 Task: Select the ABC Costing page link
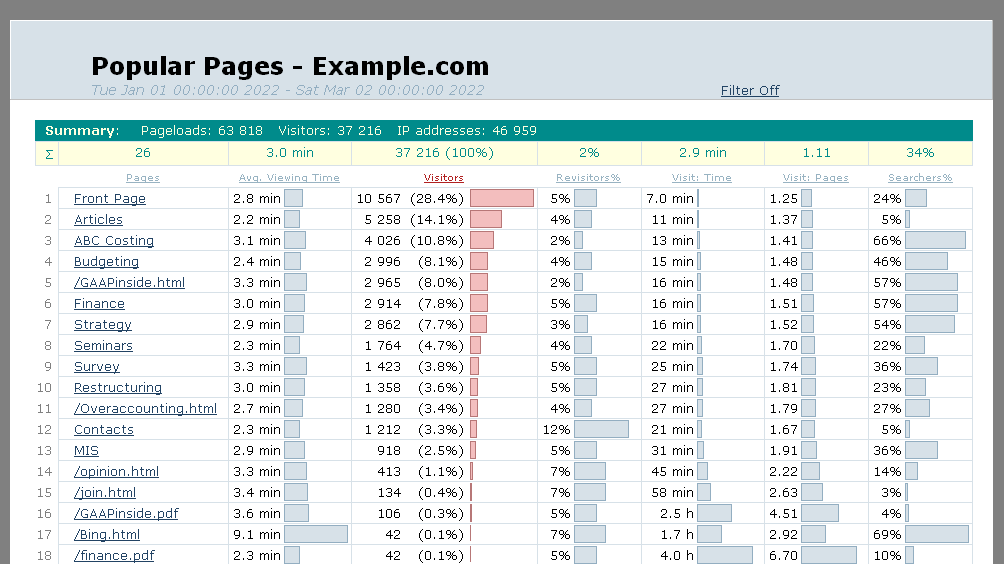[114, 241]
